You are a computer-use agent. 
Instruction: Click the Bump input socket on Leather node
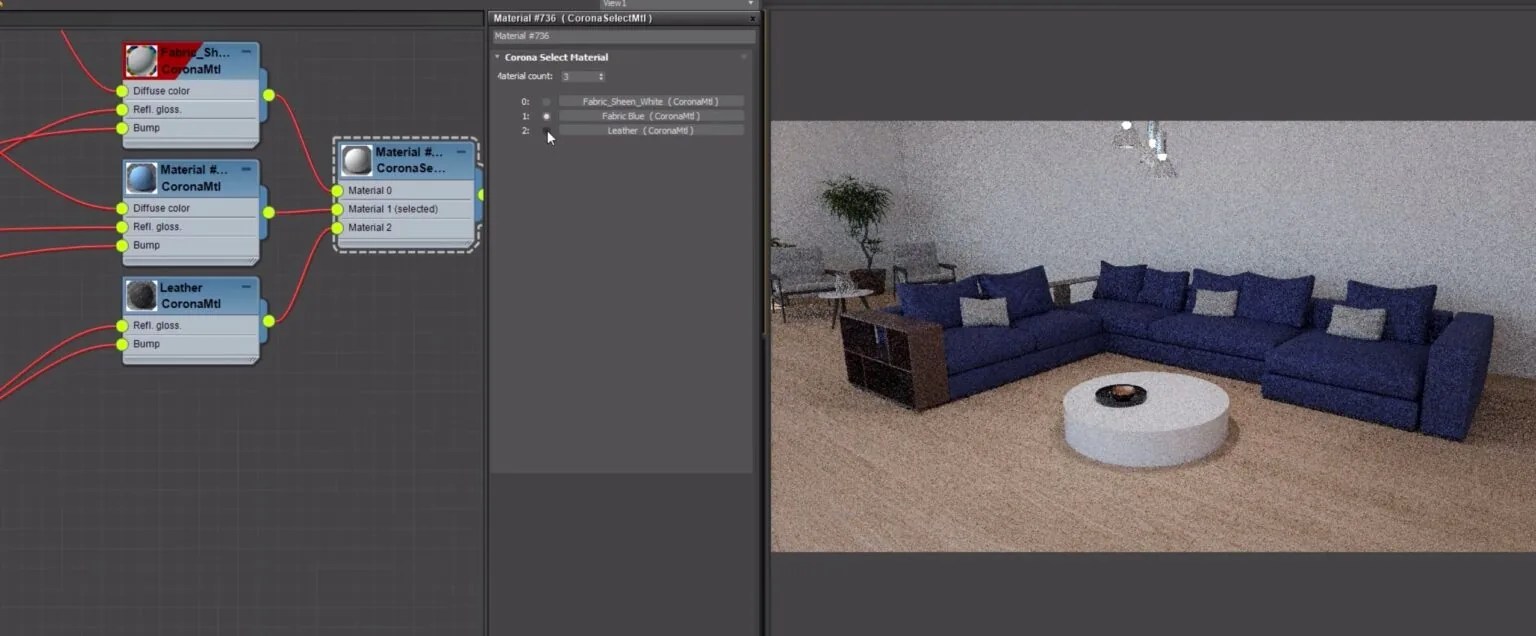[x=122, y=344]
